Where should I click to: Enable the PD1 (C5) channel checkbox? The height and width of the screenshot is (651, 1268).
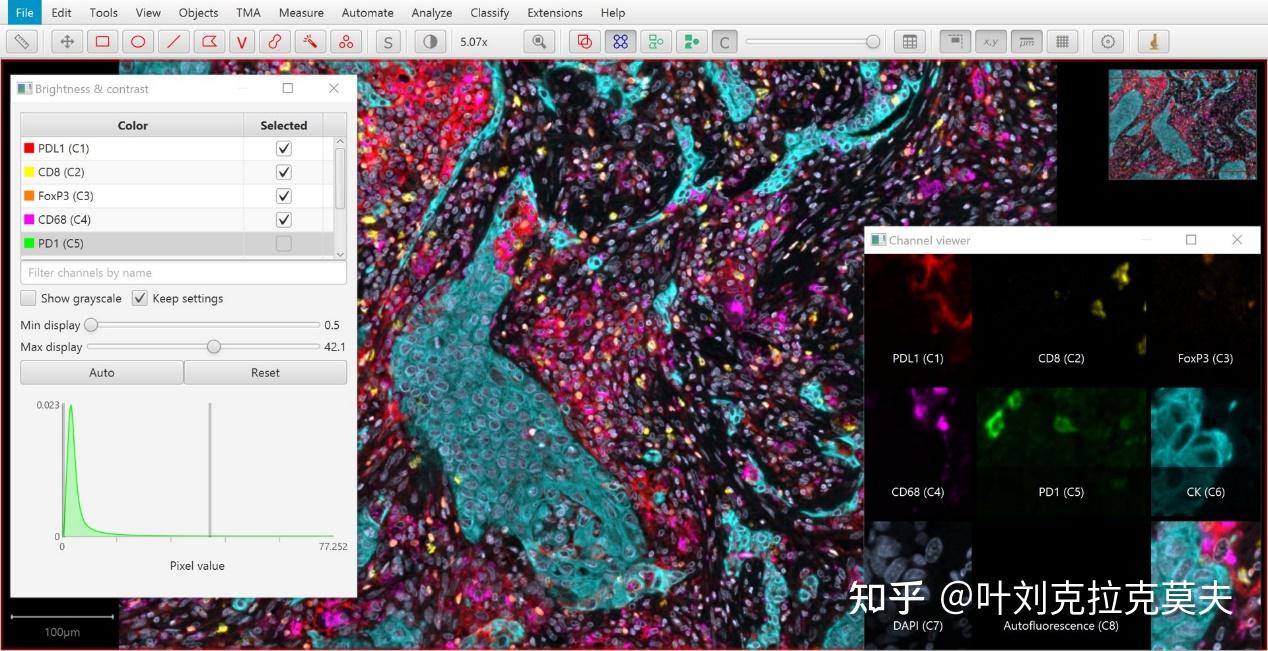coord(283,243)
